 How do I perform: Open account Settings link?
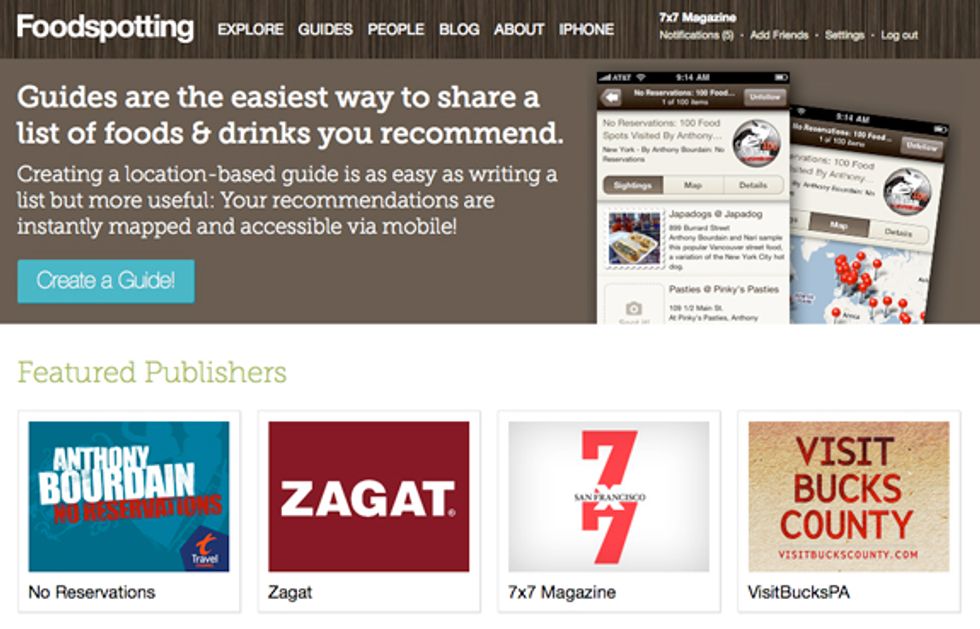tap(844, 35)
